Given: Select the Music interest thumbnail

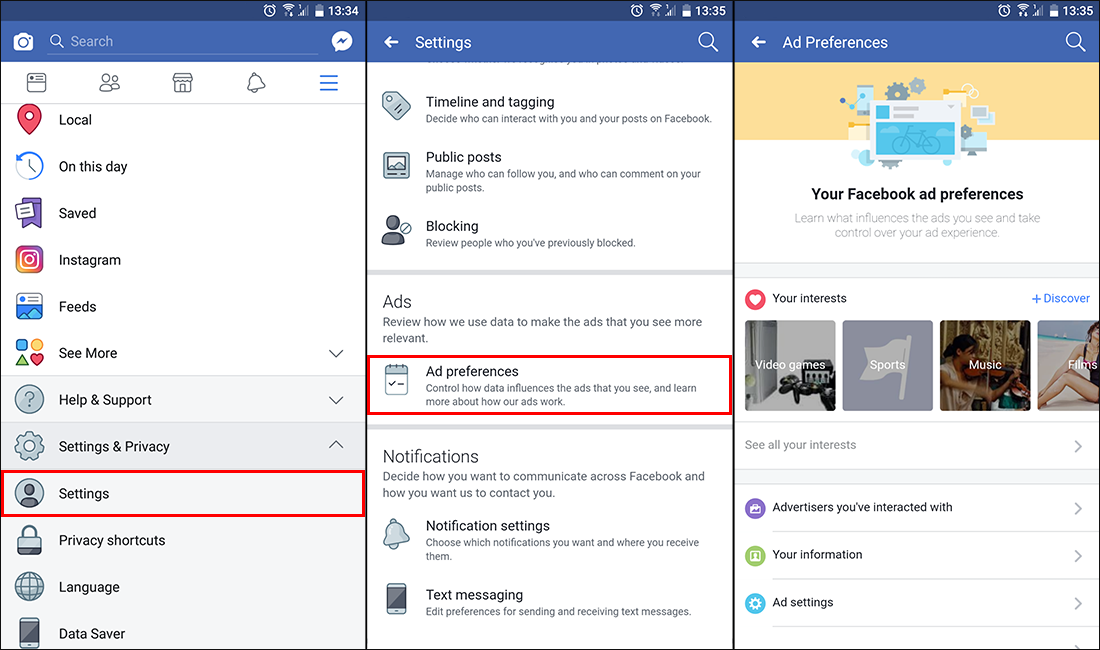Looking at the screenshot, I should tap(985, 365).
